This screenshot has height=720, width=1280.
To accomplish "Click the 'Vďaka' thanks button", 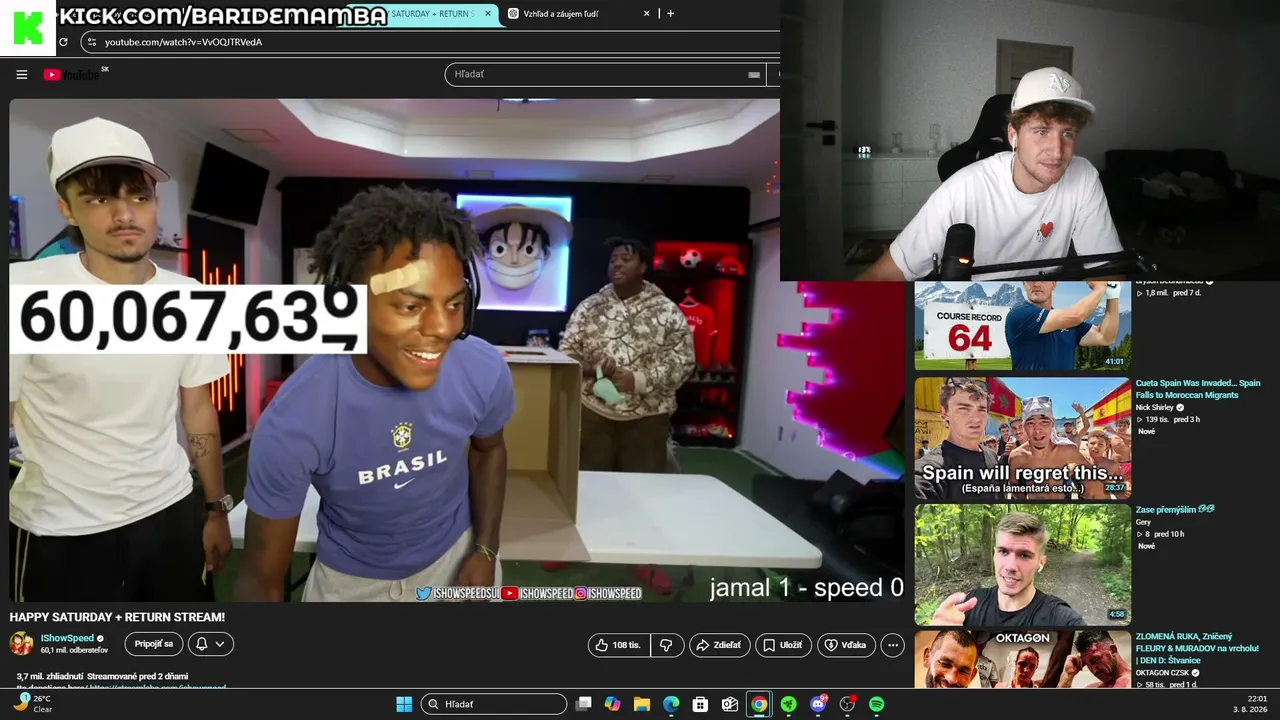I will click(846, 645).
